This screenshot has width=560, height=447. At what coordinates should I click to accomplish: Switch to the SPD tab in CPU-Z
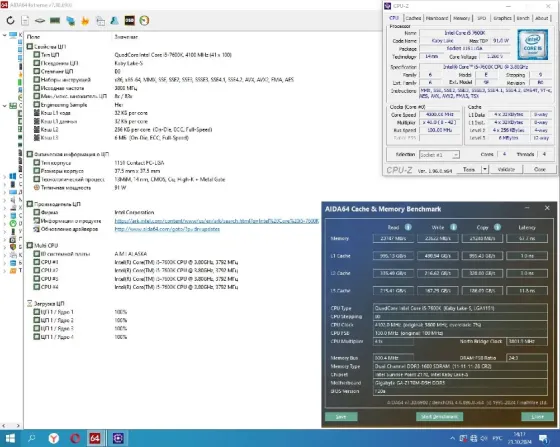[481, 18]
